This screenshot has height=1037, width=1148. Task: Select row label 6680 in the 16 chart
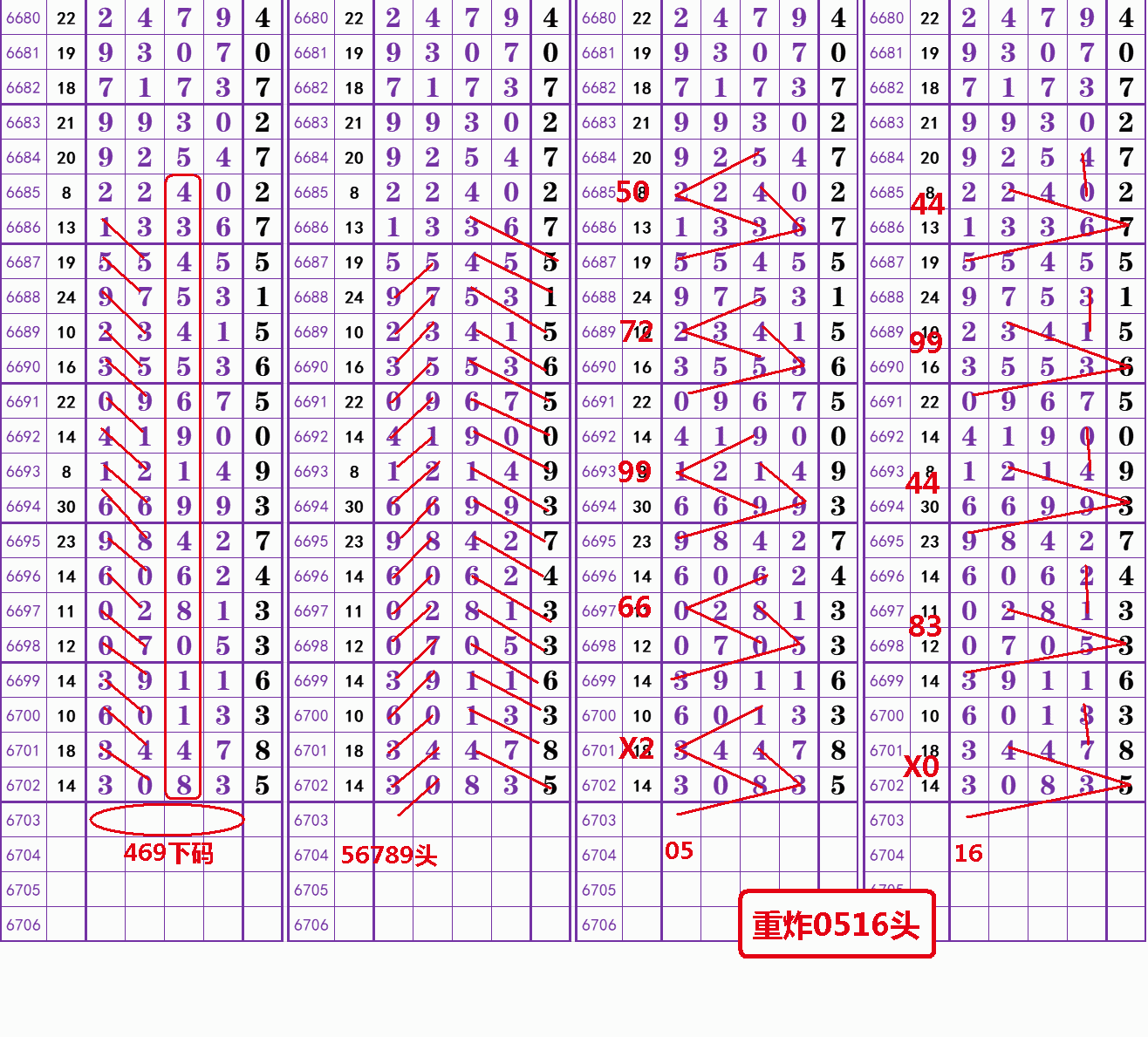[887, 17]
